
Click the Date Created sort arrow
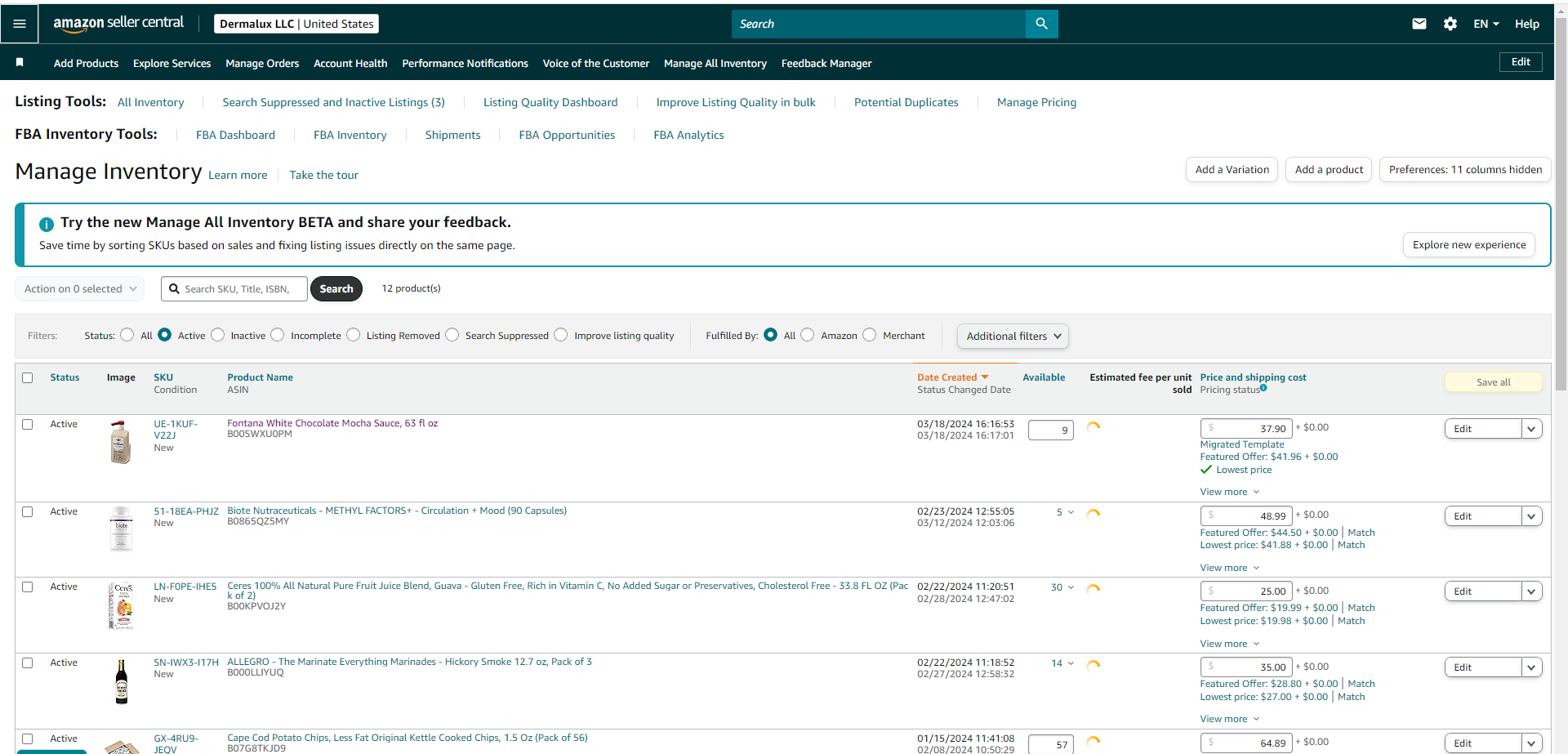coord(985,377)
